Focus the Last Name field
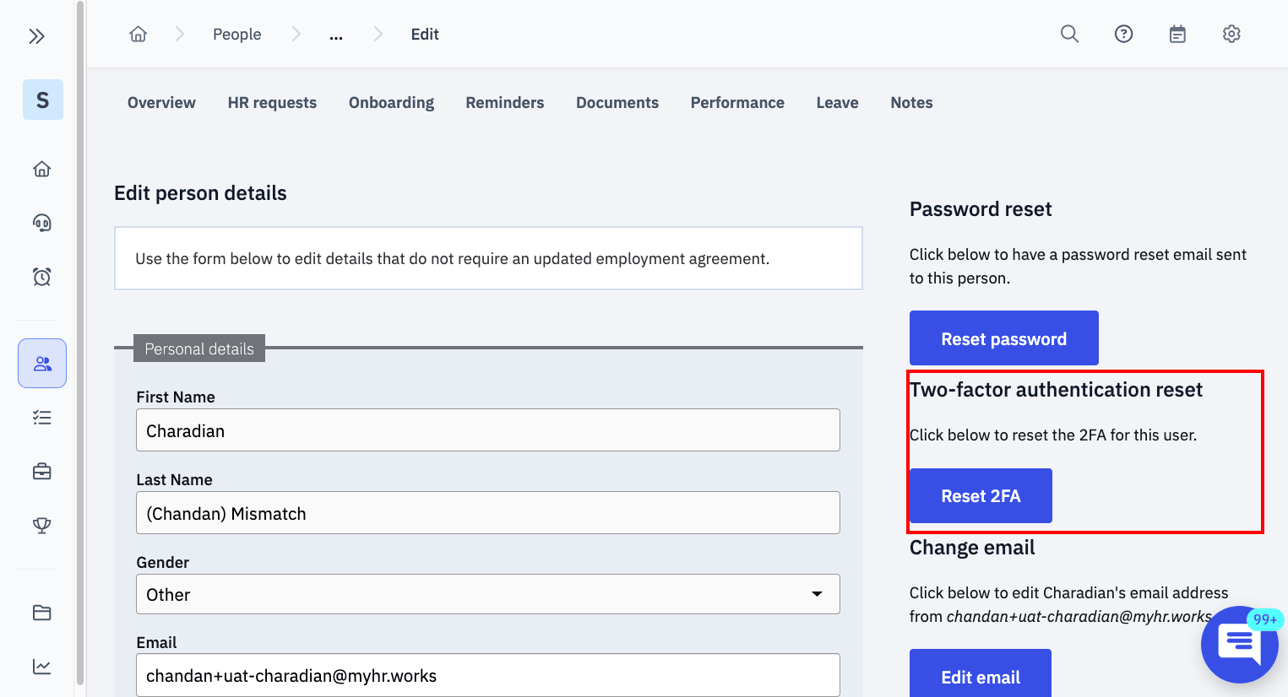 [488, 512]
